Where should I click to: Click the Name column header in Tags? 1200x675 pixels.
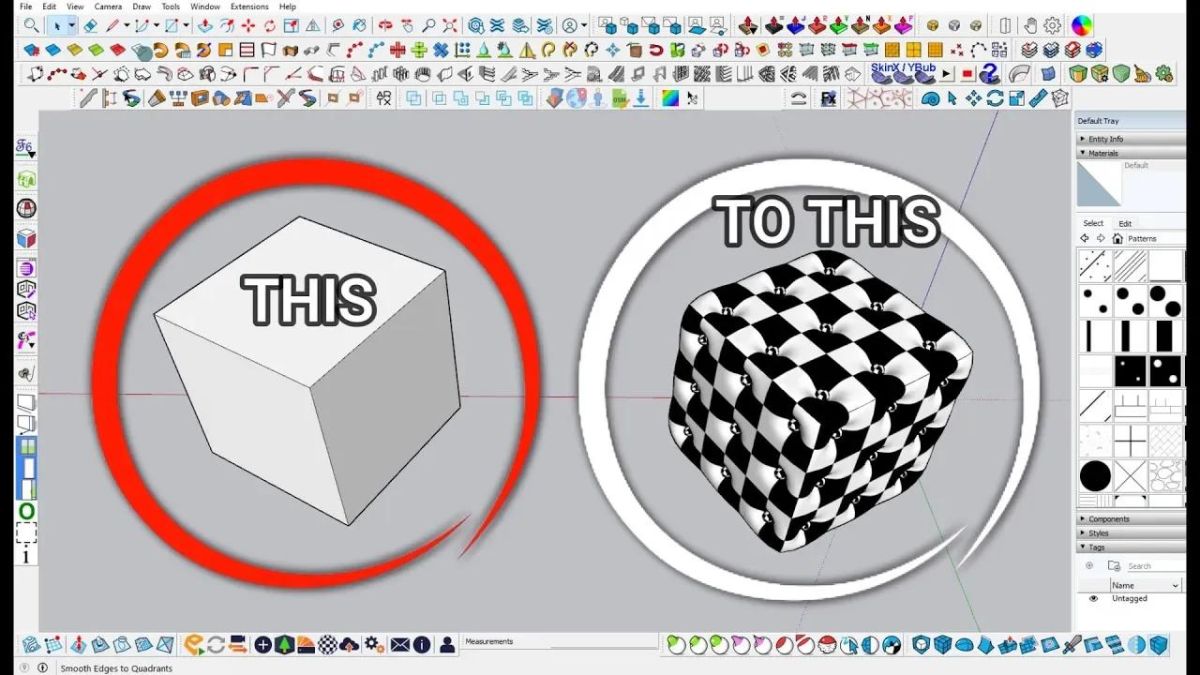[1146, 585]
